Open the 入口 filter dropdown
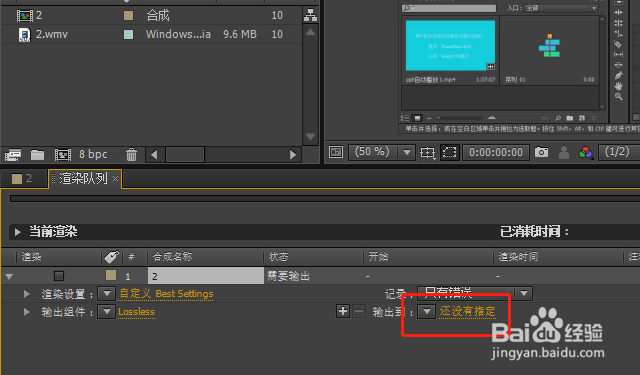This screenshot has width=640, height=375. (x=562, y=8)
